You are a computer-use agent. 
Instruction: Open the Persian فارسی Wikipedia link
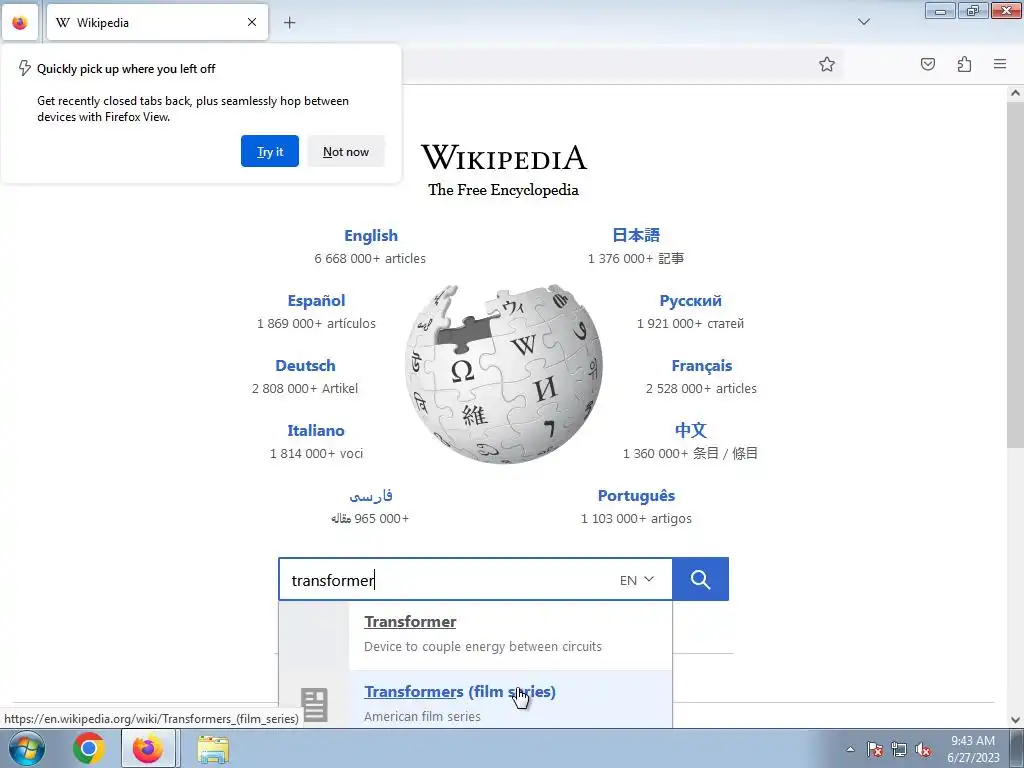point(371,496)
